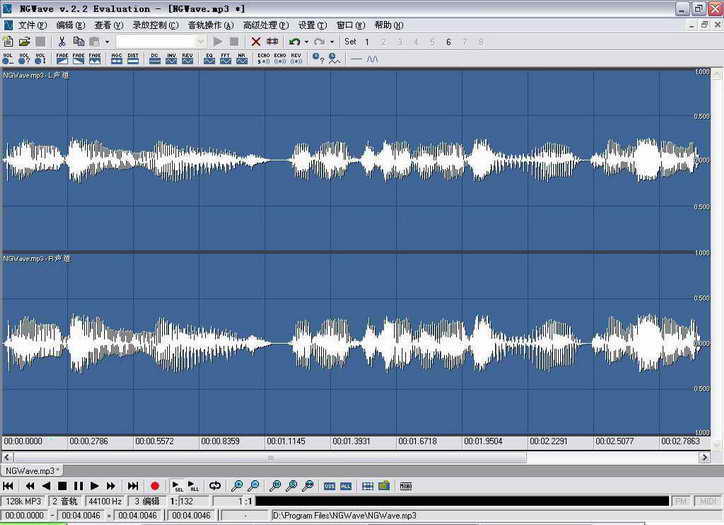
Task: Select marker Set number 6
Action: [x=448, y=42]
